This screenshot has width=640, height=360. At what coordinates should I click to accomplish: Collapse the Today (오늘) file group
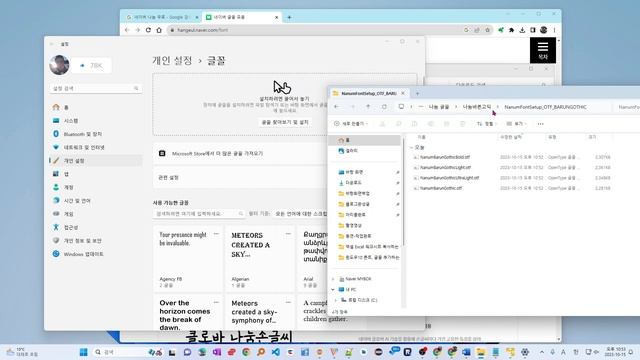(x=412, y=147)
